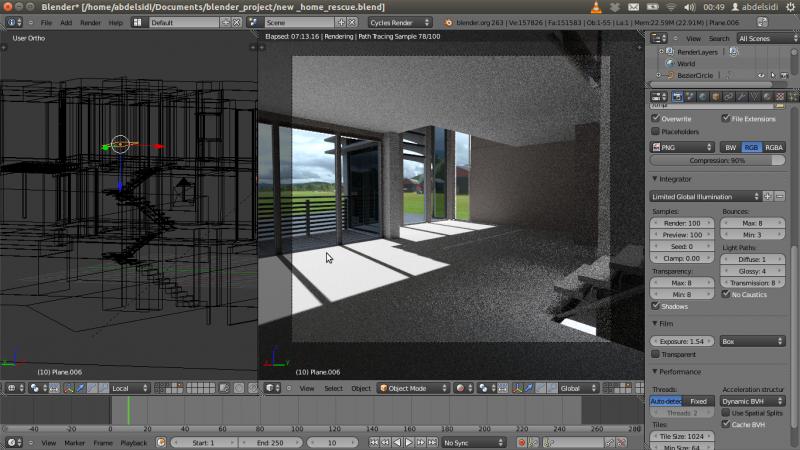Open the Material properties tab (sphere icon)
The image size is (800, 450).
point(767,96)
